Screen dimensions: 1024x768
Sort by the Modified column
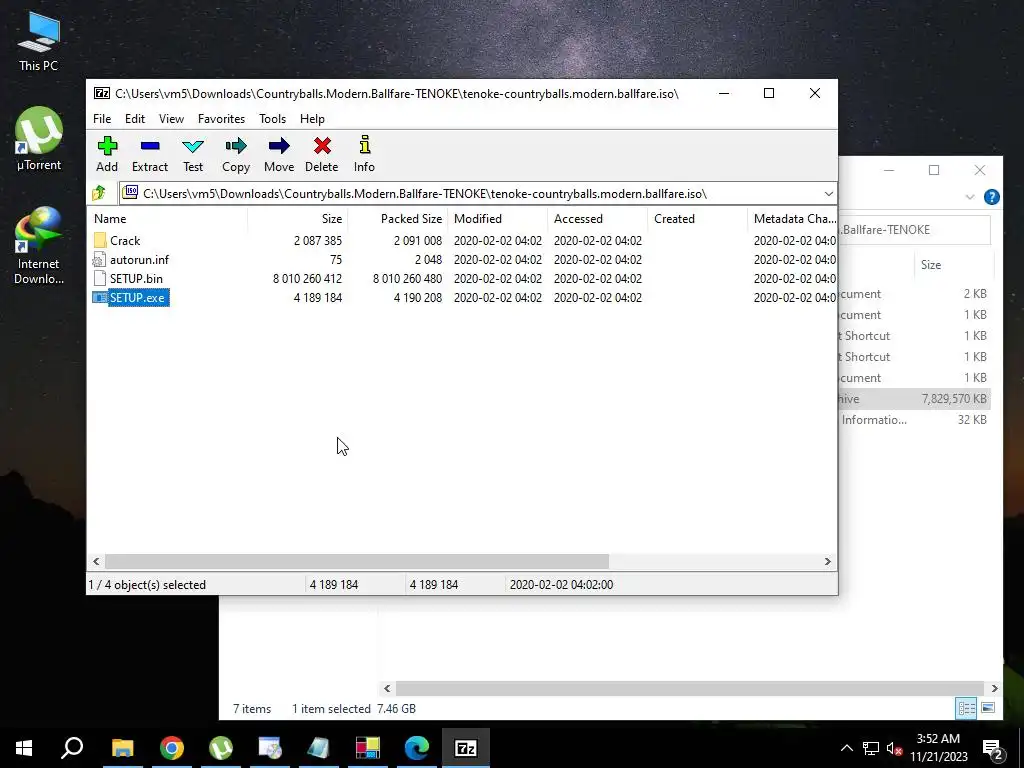[498, 219]
